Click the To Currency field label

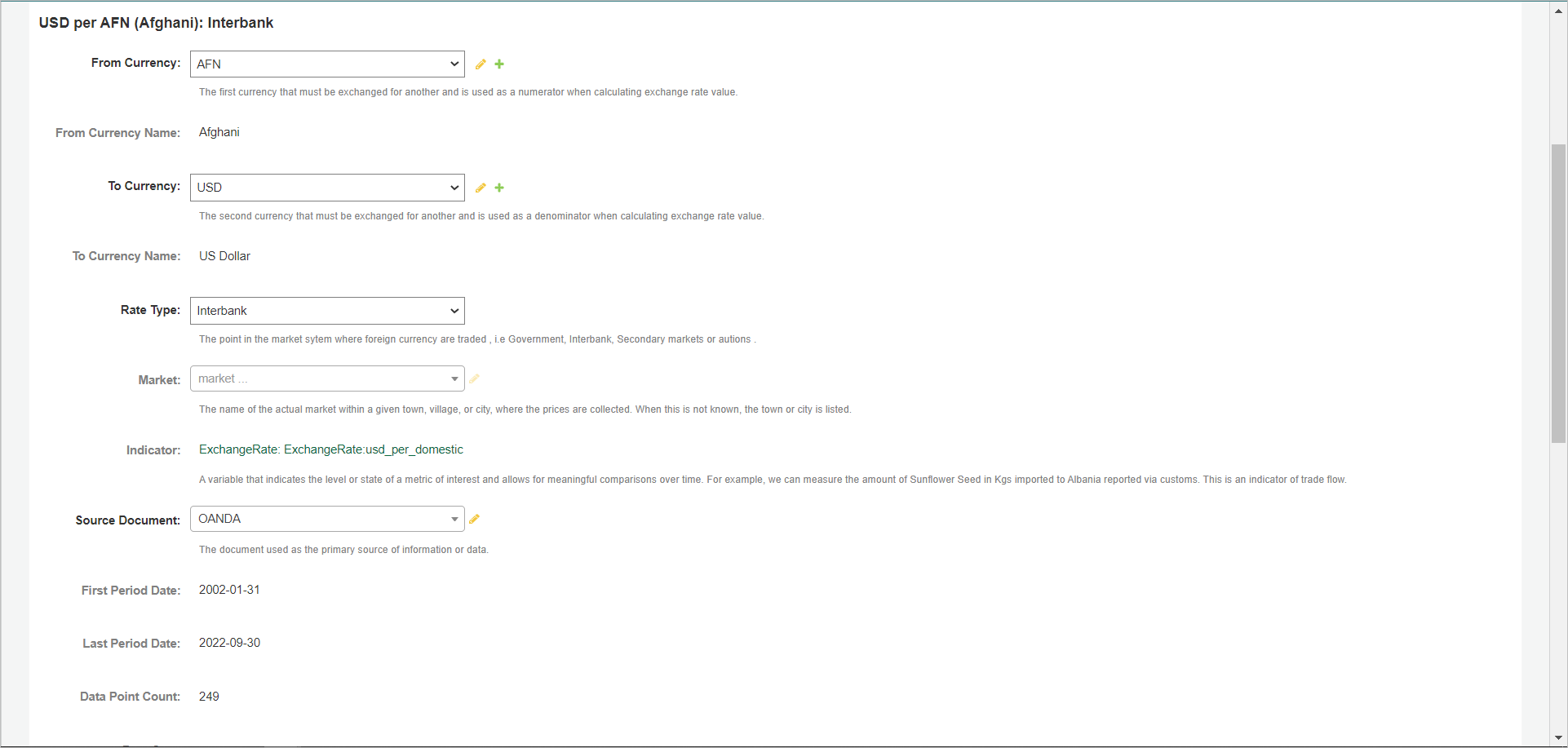(x=144, y=186)
